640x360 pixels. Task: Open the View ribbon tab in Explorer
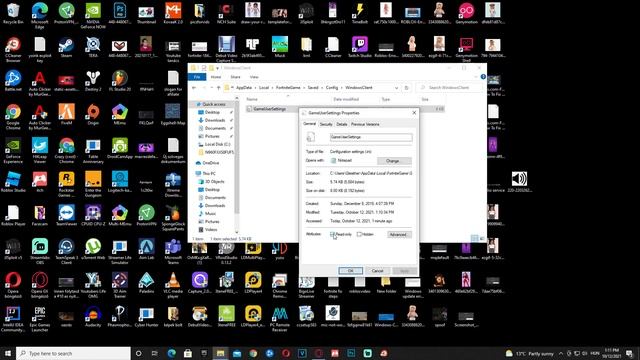(x=254, y=77)
